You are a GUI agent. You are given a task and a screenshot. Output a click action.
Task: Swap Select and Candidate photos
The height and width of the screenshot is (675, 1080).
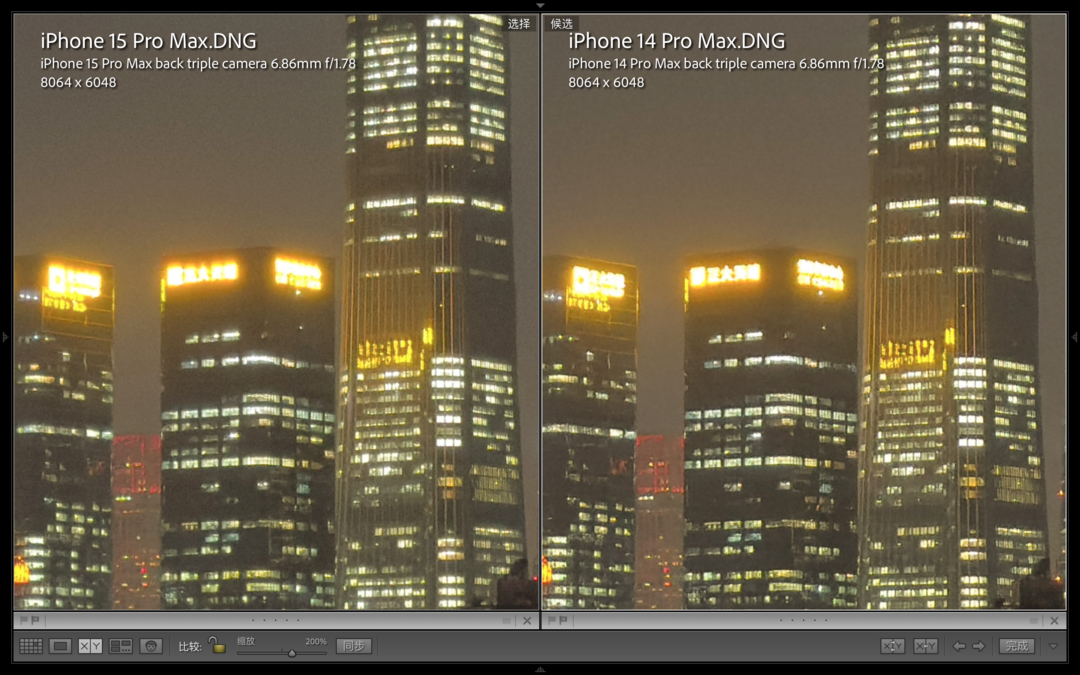[x=892, y=646]
